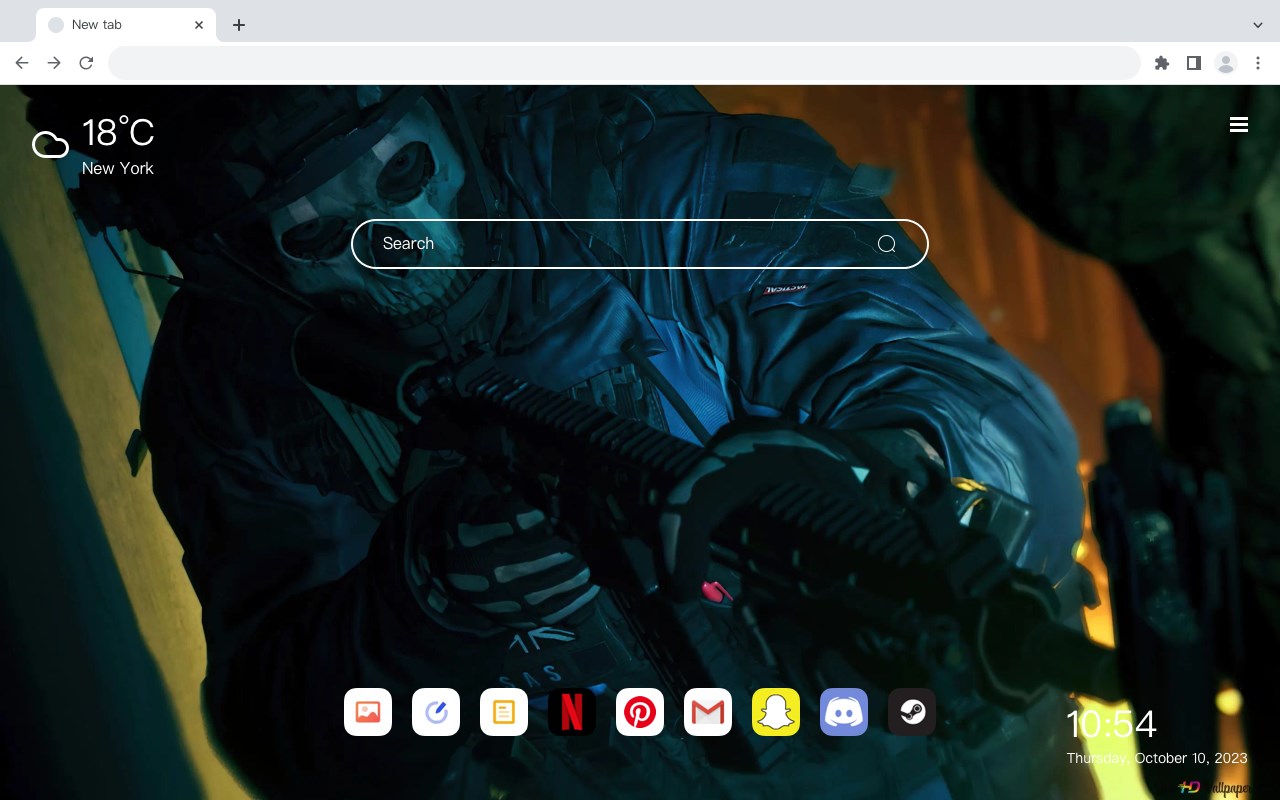Open the blue circular task shortcut icon
1280x800 pixels.
436,712
